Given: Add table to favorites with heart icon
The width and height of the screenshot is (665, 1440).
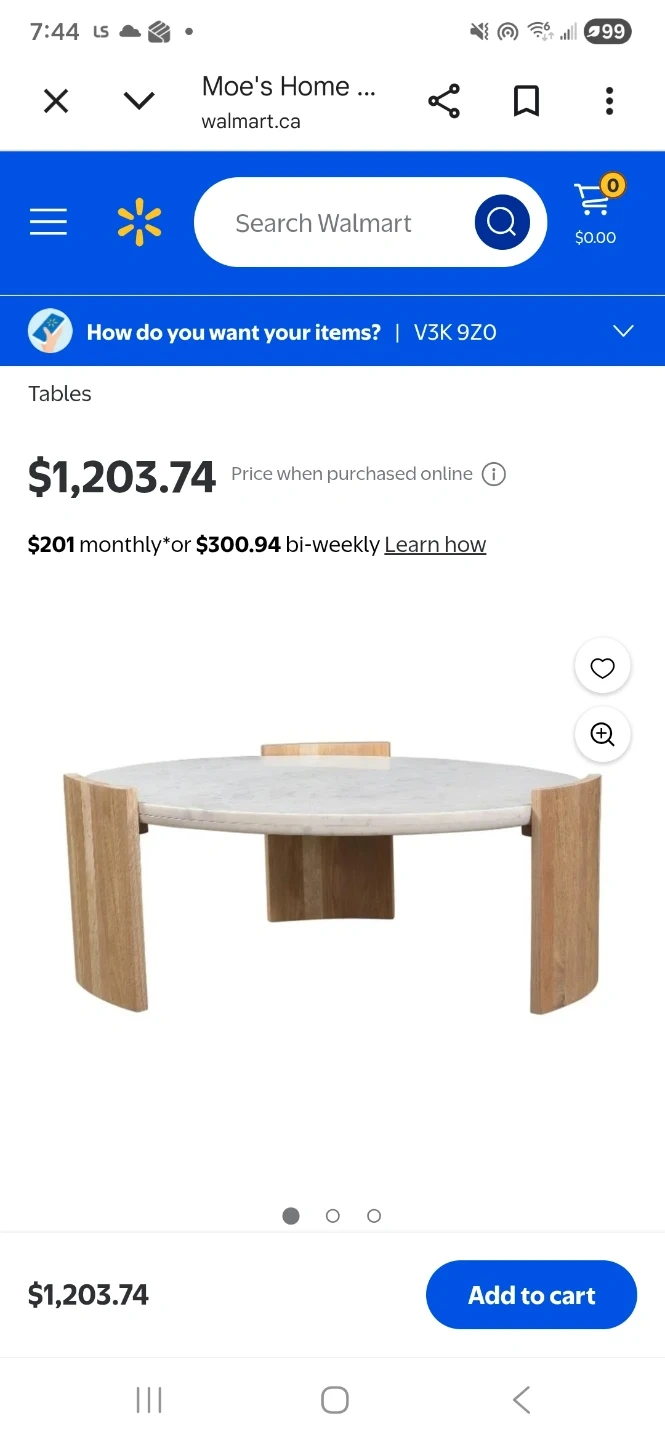Looking at the screenshot, I should (602, 668).
